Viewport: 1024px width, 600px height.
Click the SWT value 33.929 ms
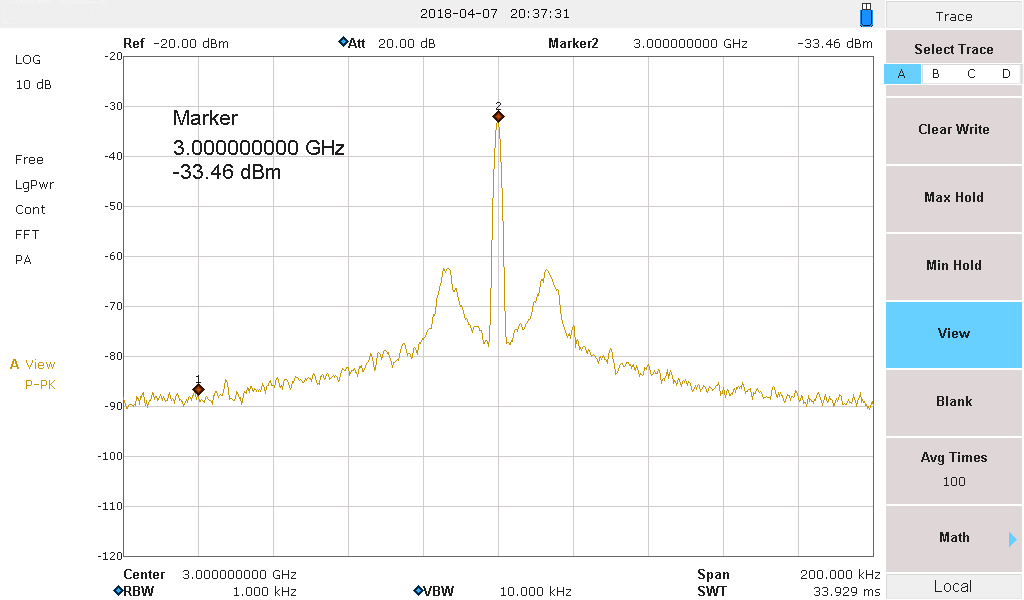click(x=846, y=592)
